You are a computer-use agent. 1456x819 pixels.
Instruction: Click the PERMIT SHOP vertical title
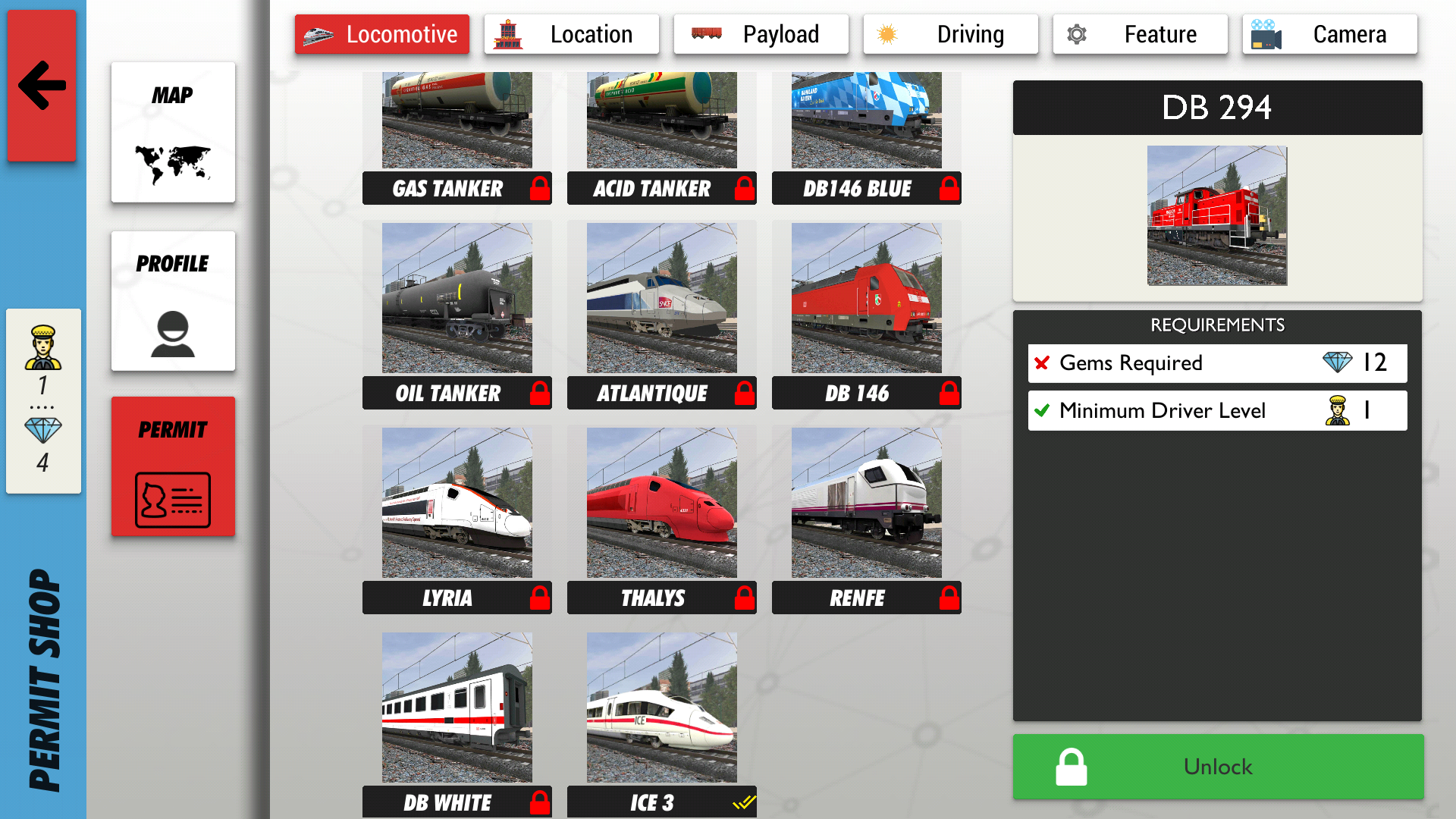coord(44,680)
